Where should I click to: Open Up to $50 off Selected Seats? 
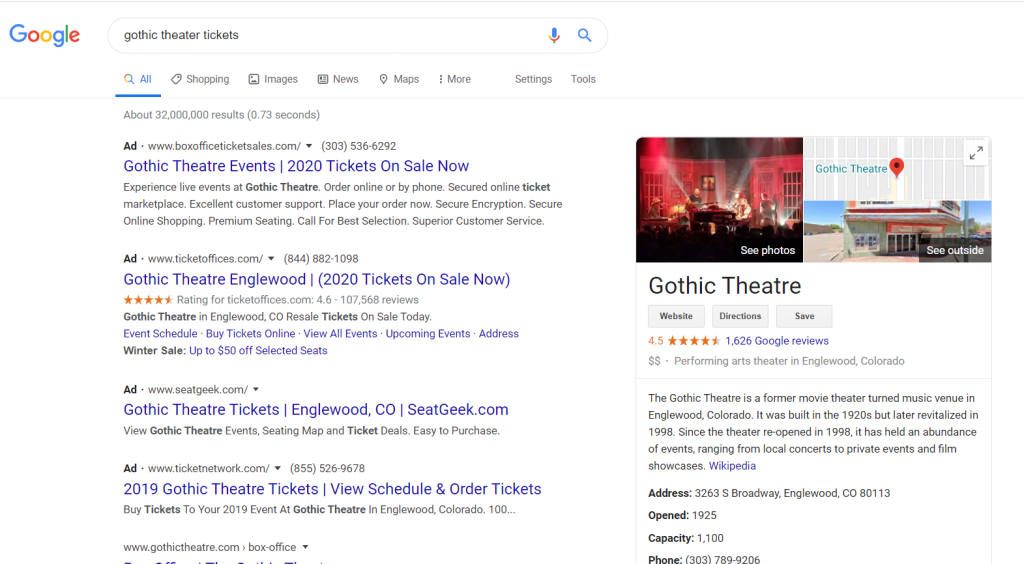pyautogui.click(x=258, y=351)
